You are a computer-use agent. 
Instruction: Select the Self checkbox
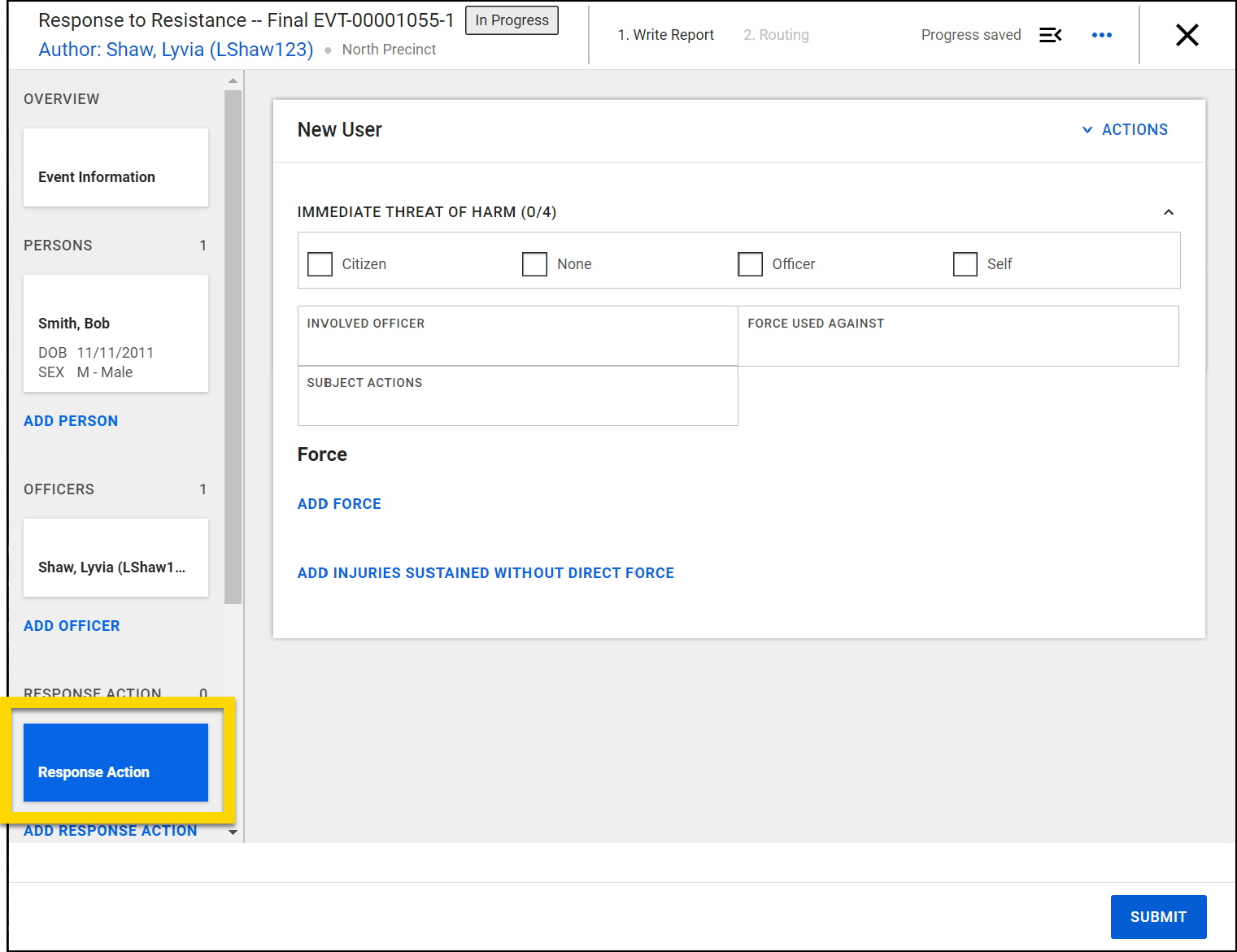coord(965,263)
